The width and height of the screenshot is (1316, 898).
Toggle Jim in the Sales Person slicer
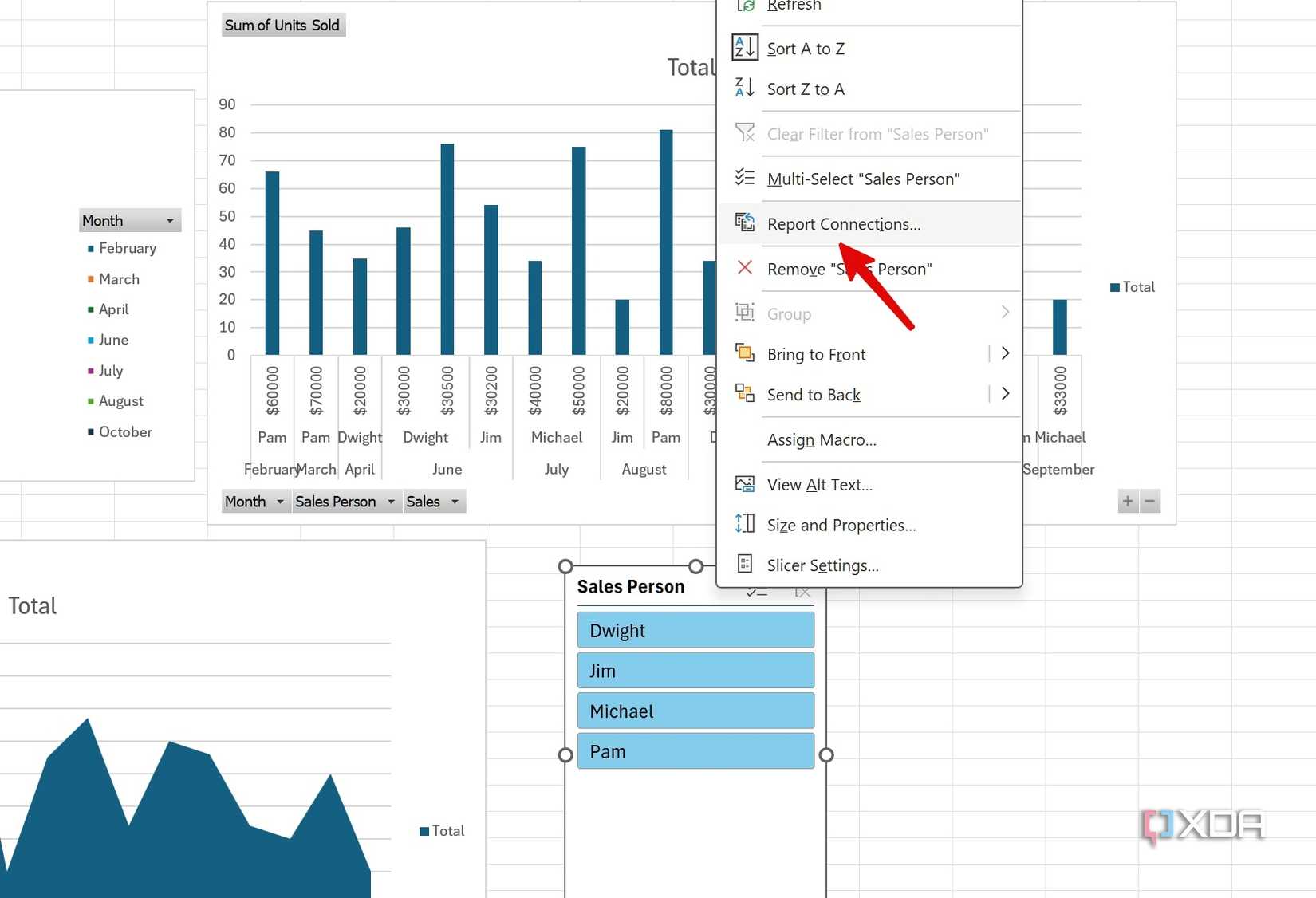coord(695,671)
